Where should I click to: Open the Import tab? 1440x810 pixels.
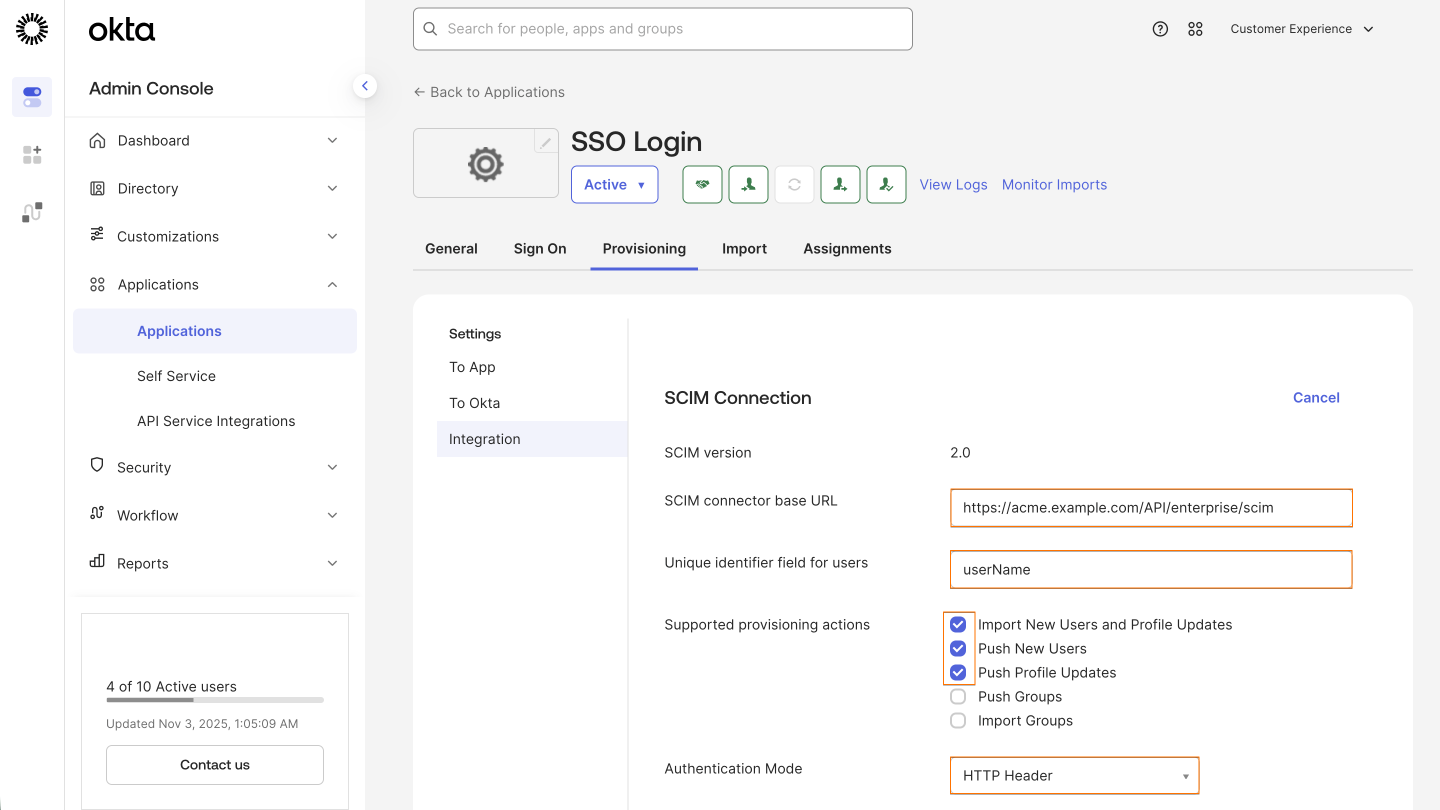(x=744, y=248)
